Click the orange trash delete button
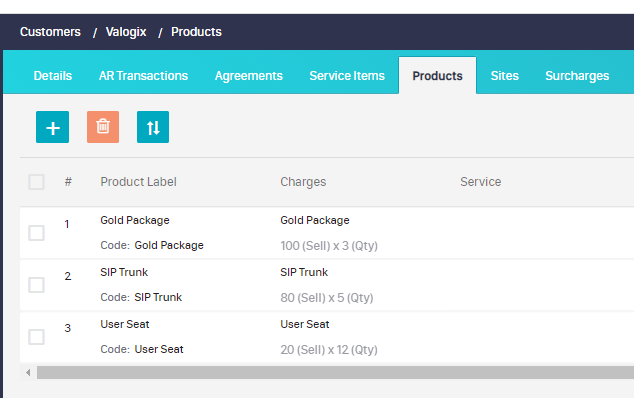 (x=103, y=127)
